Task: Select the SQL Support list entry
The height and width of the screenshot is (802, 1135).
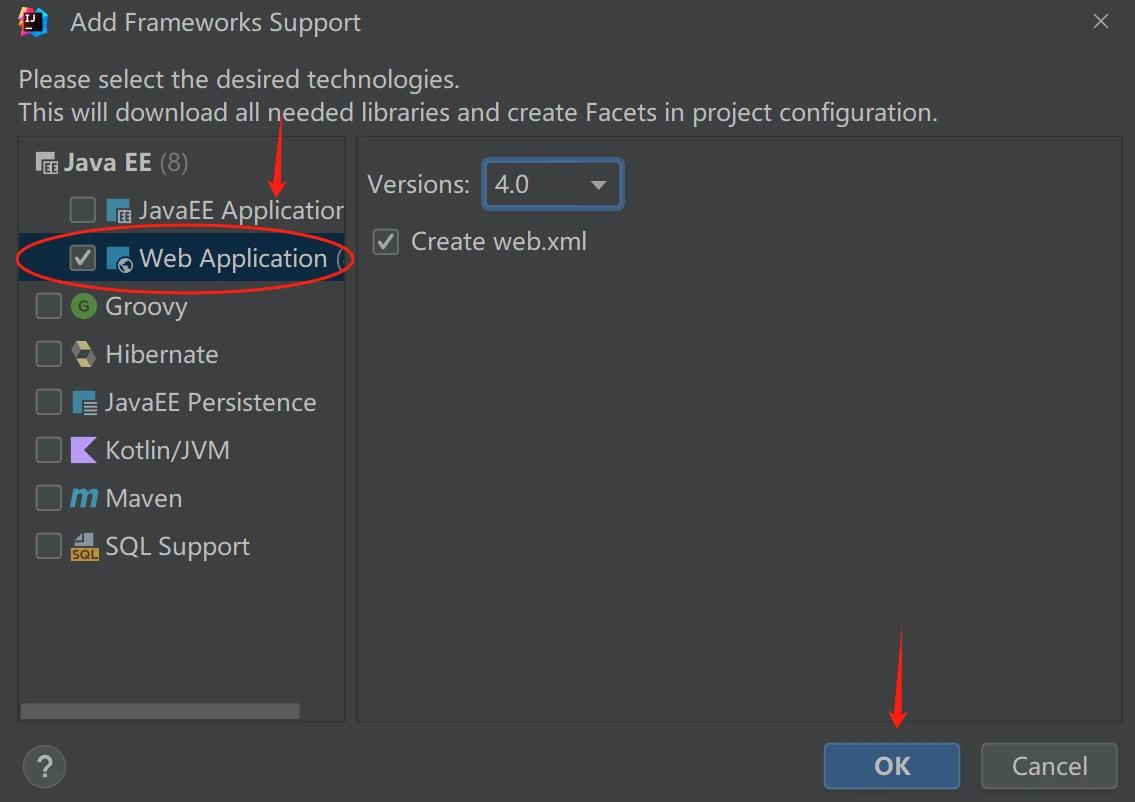Action: [177, 546]
